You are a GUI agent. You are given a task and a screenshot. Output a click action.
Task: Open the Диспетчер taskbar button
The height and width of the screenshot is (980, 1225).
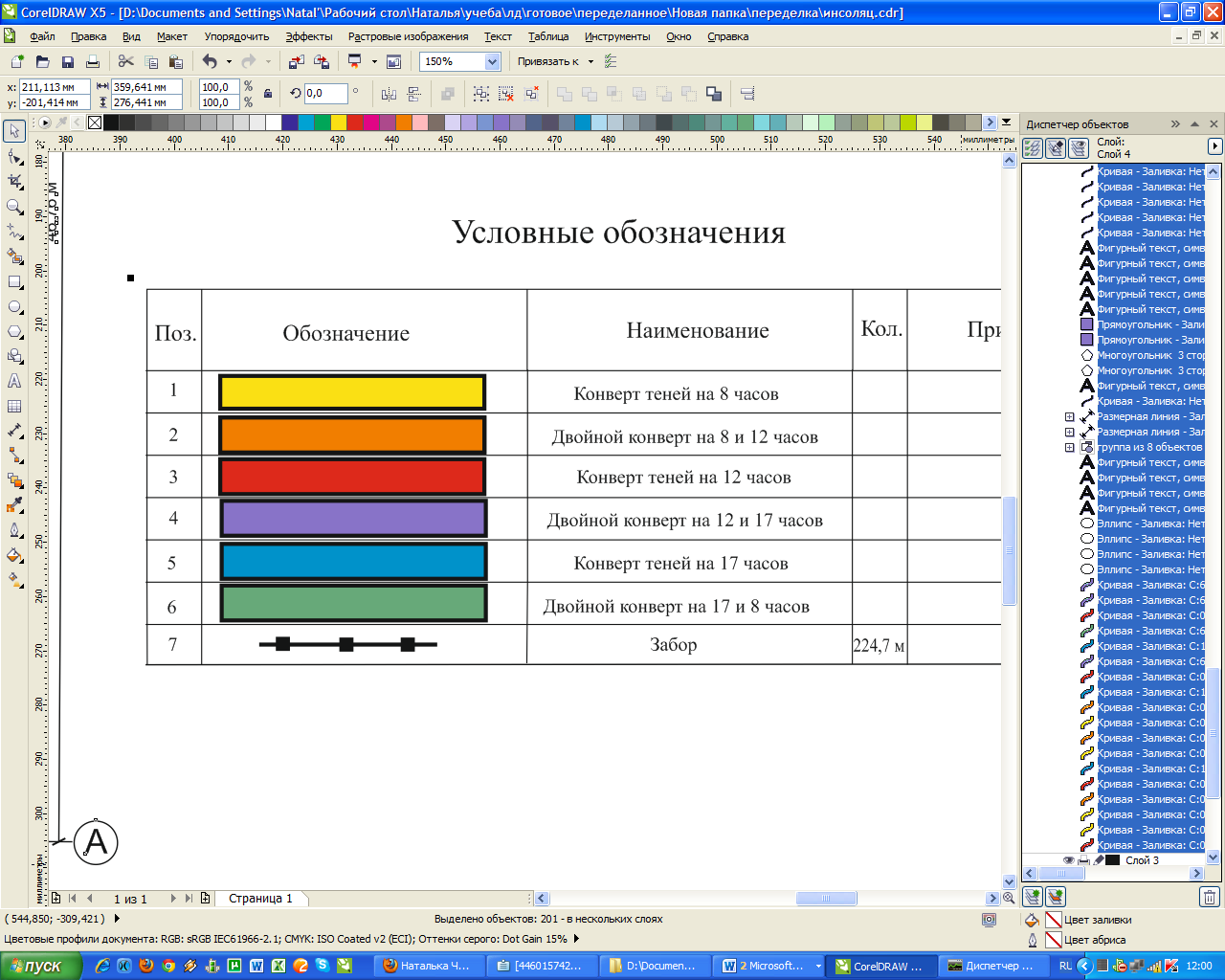click(991, 966)
